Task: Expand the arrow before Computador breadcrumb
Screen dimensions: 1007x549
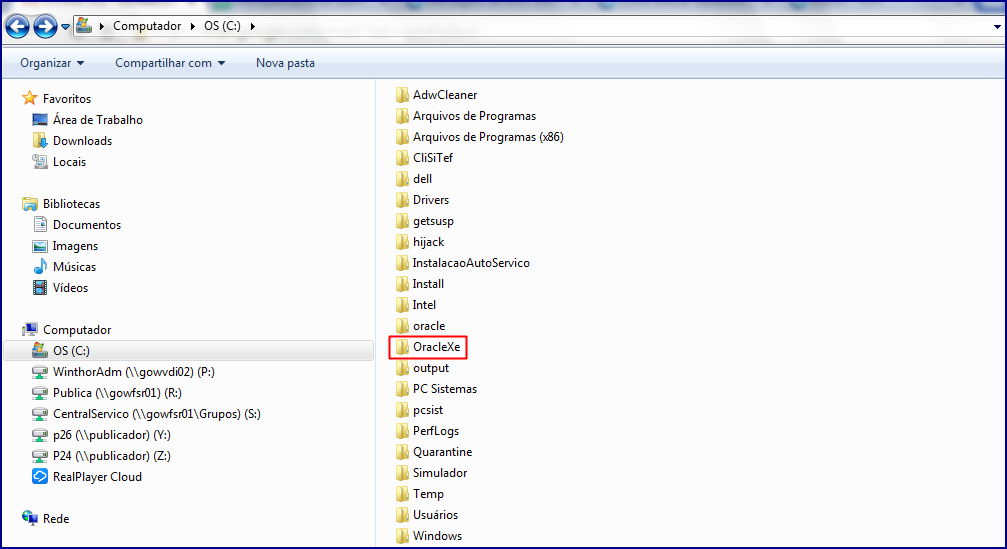Action: coord(101,26)
